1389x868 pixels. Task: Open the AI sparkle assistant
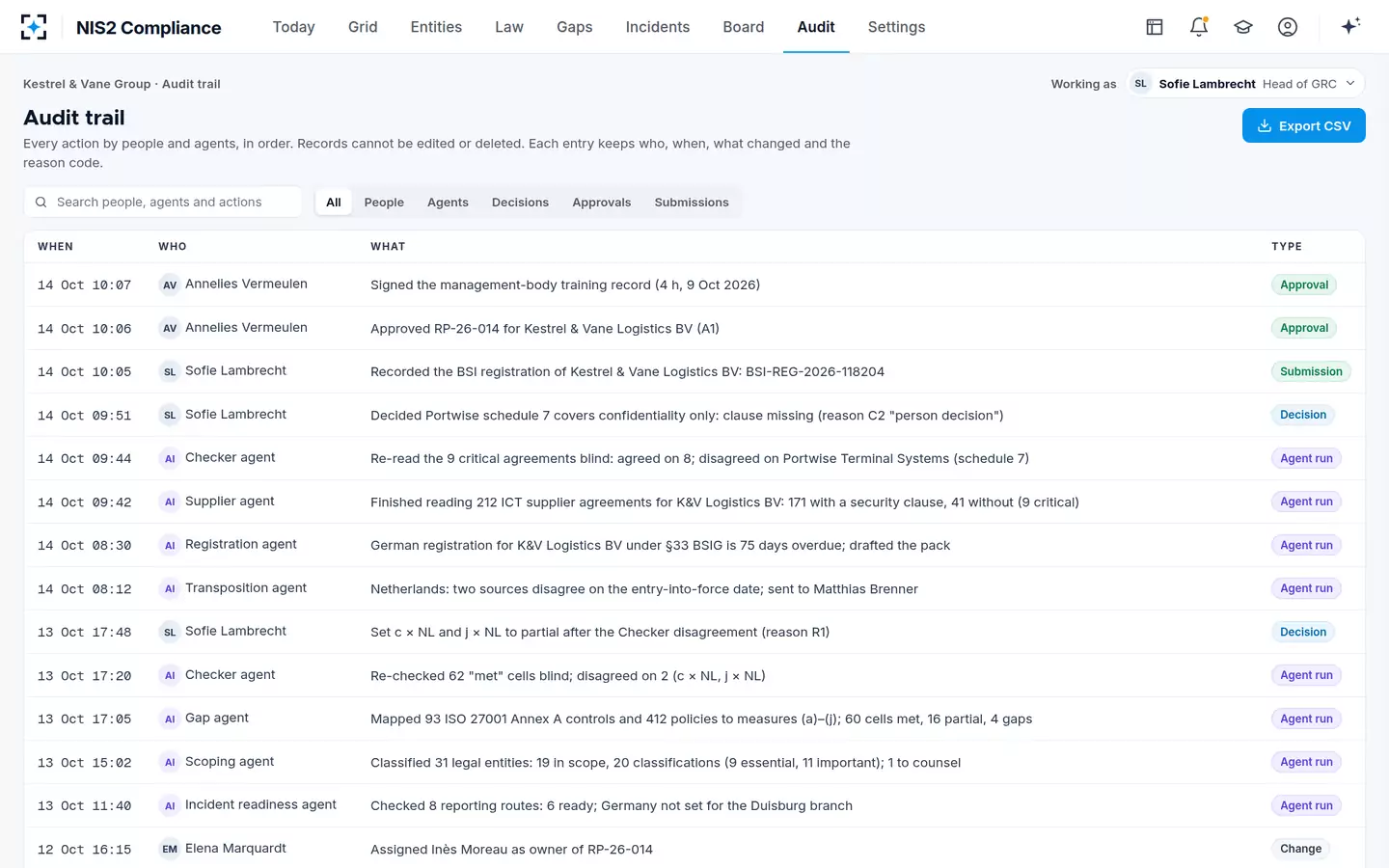pyautogui.click(x=1350, y=26)
